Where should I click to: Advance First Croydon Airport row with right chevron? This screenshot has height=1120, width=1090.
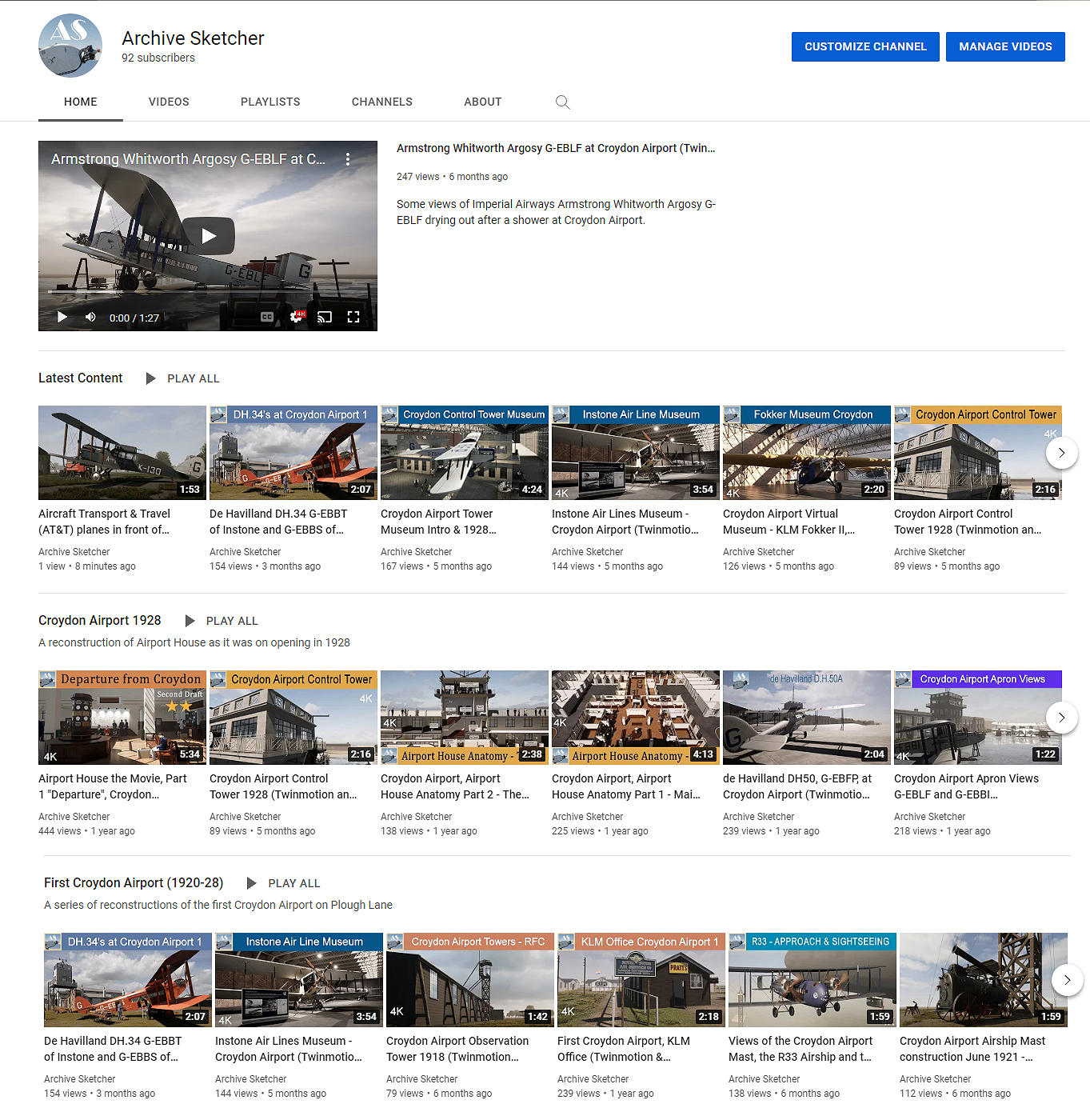coord(1068,980)
